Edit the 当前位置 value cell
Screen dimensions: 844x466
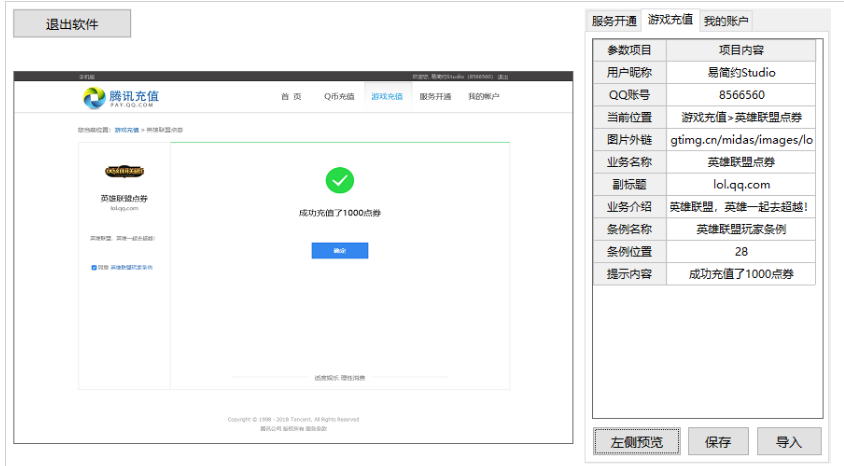(741, 117)
